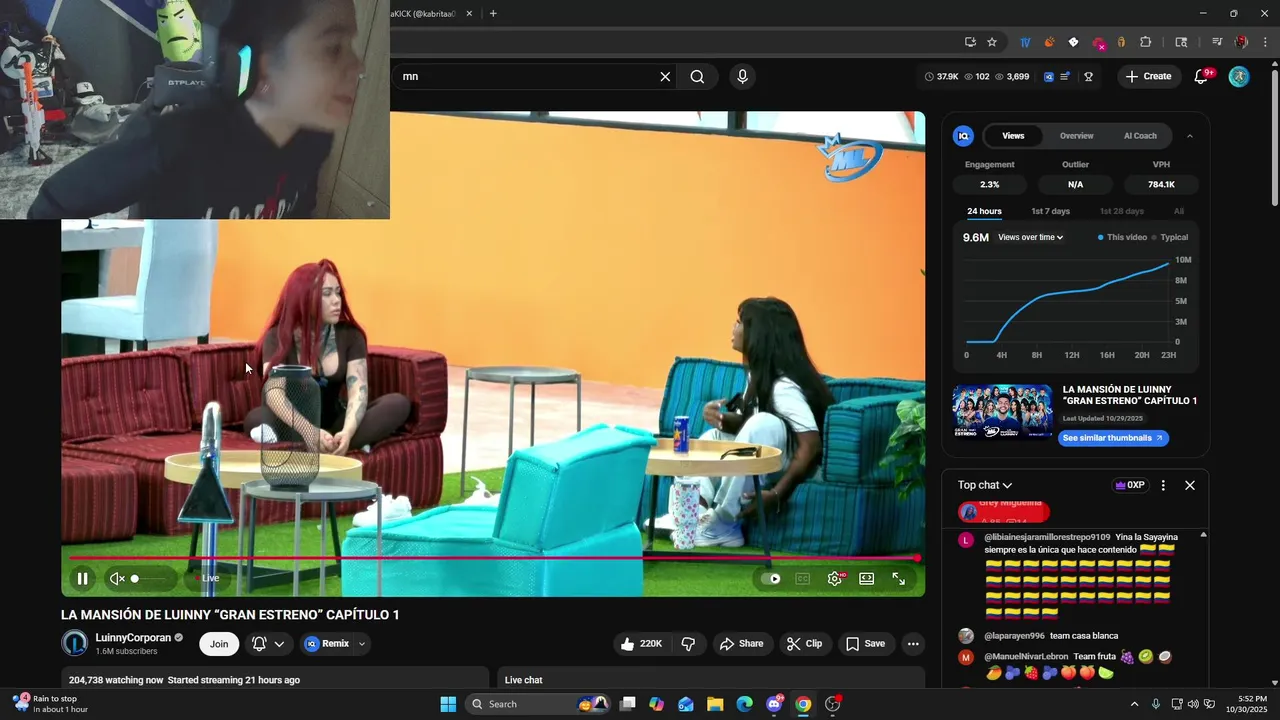Open Discord from the taskbar
1280x720 pixels.
click(774, 704)
